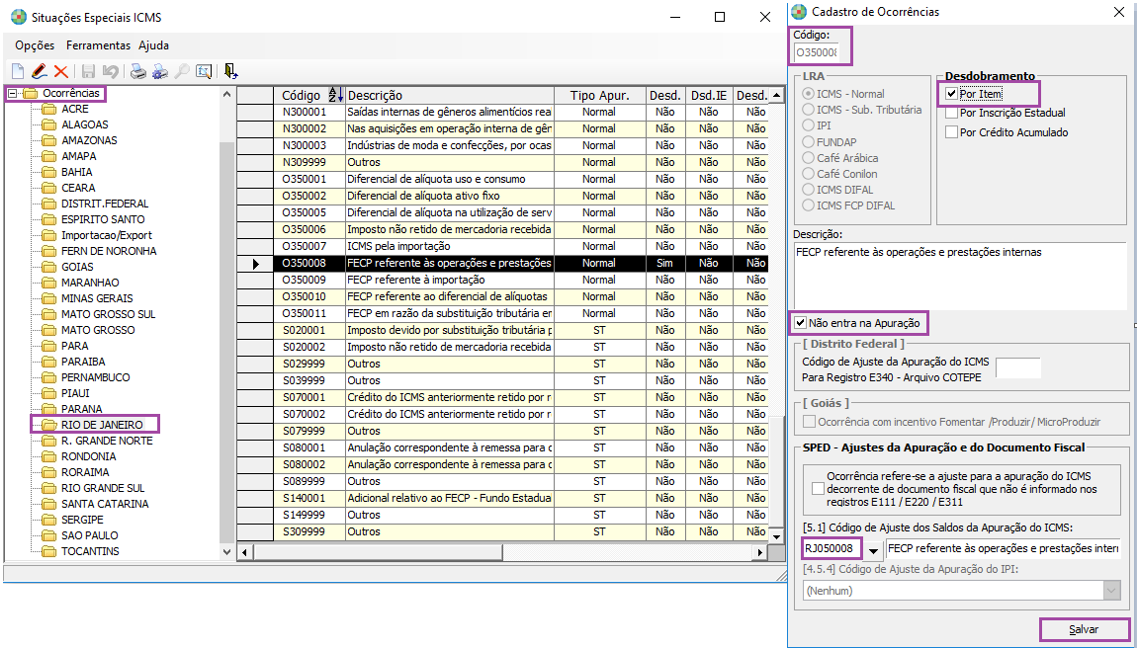Select the ICMS - Normal radio button
The width and height of the screenshot is (1137, 651).
(x=809, y=94)
